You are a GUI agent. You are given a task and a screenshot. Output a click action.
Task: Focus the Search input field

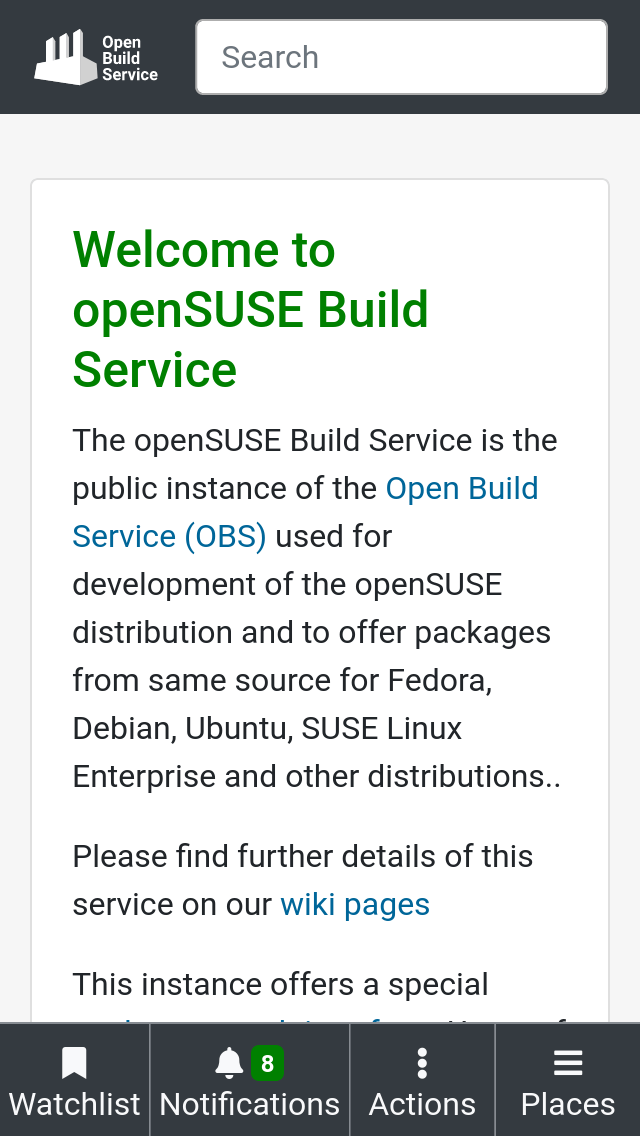401,57
